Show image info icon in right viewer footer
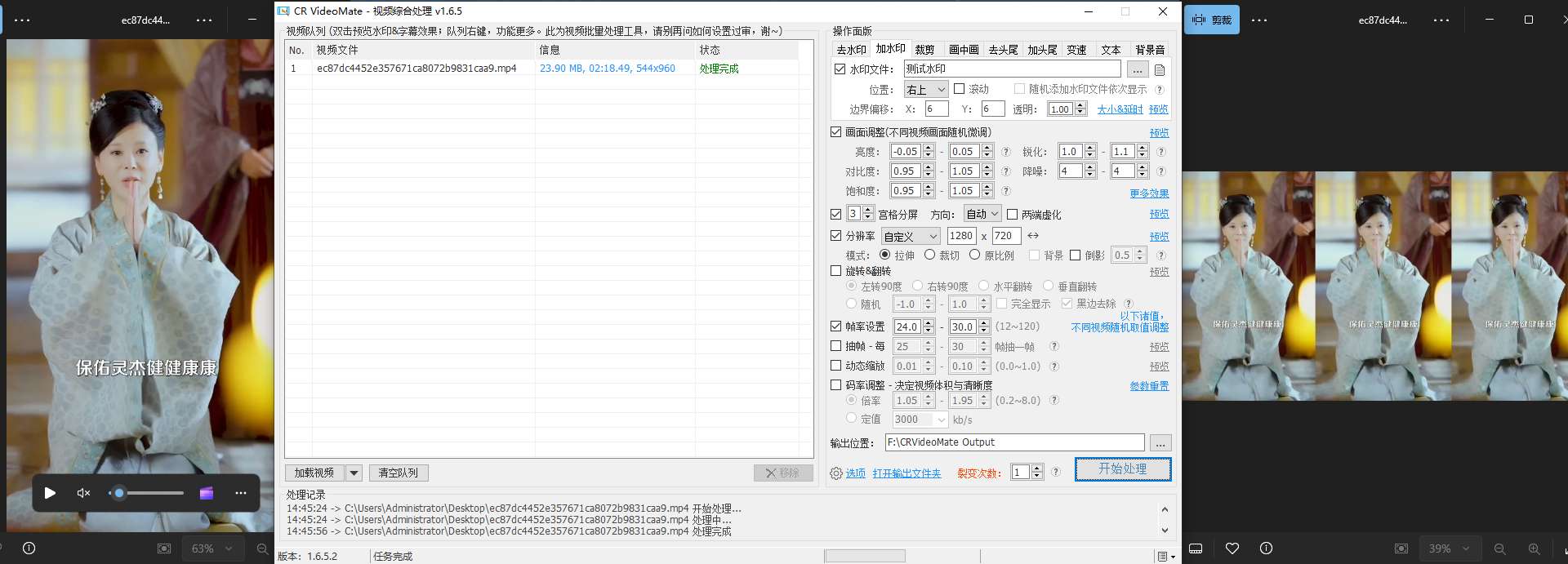Screen dimensions: 1568x564 pyautogui.click(x=1266, y=548)
